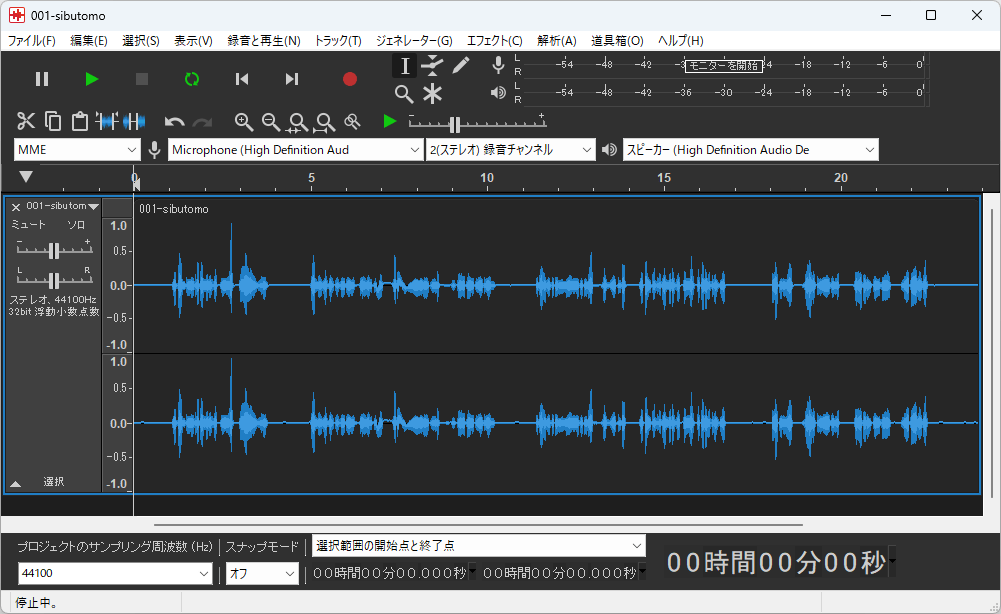Toggle the ミュート (mute) track button
The height and width of the screenshot is (614, 1001).
coord(29,225)
